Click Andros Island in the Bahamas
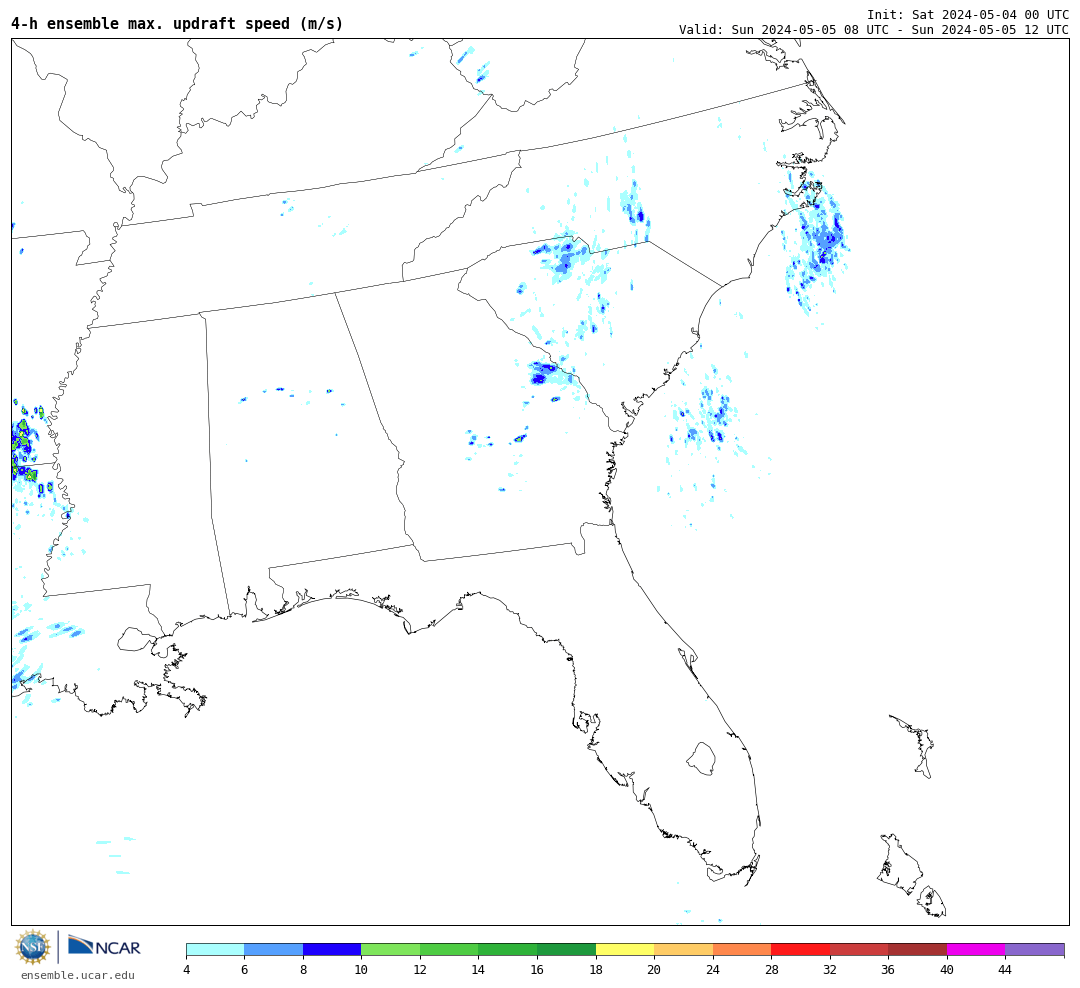Image resolution: width=1080 pixels, height=988 pixels. click(900, 863)
